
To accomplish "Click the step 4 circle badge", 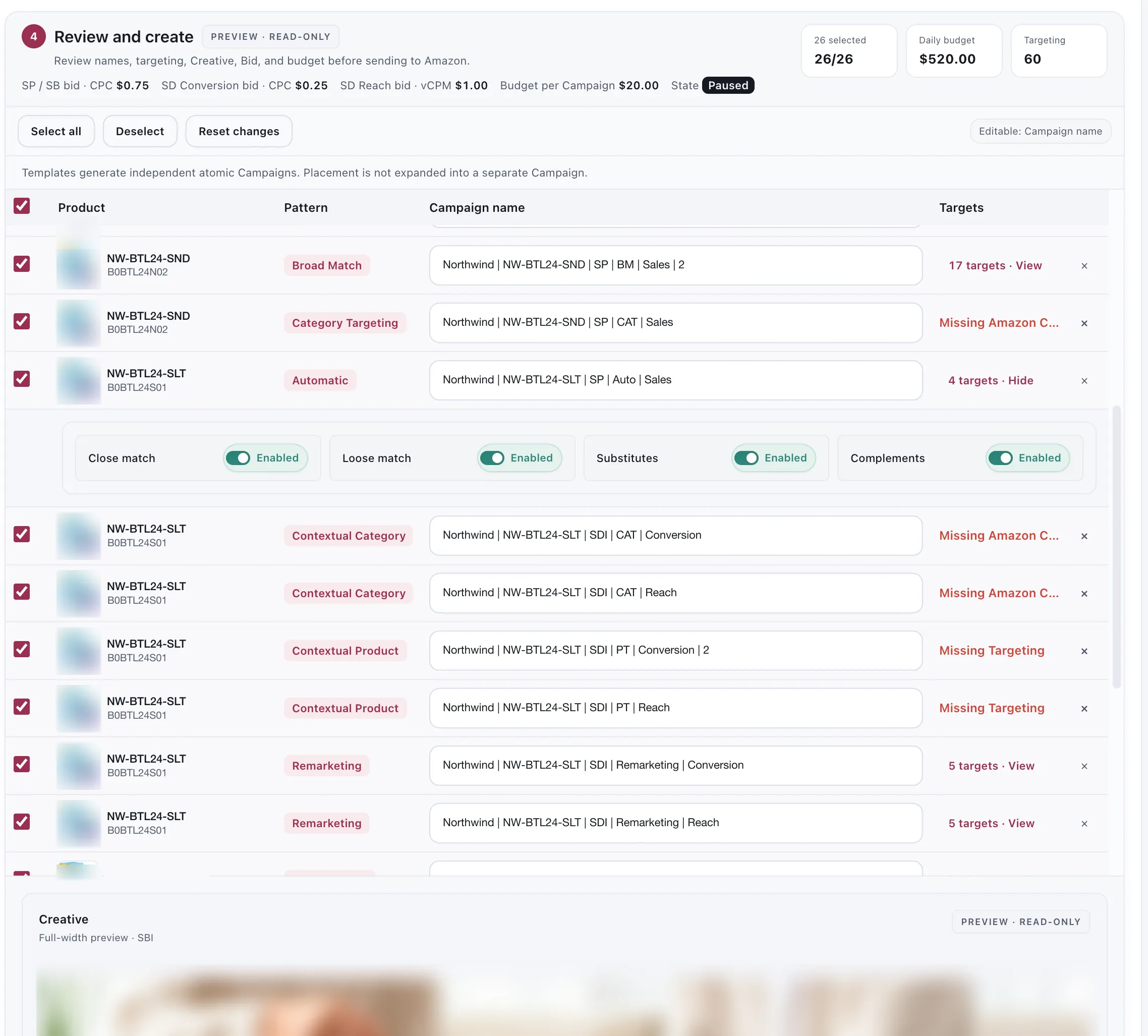I will [x=34, y=36].
